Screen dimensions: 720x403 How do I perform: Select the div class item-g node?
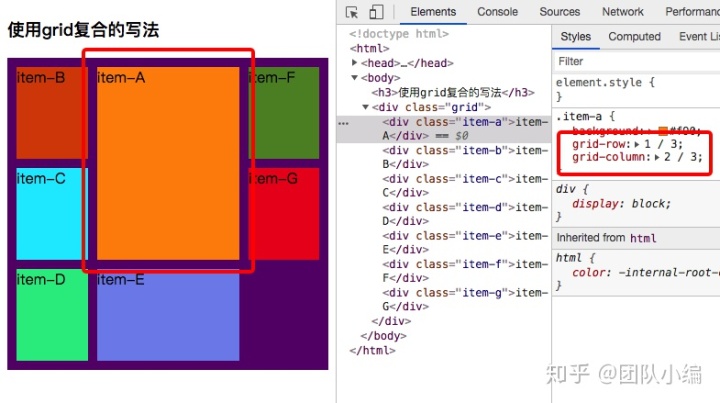pos(465,300)
